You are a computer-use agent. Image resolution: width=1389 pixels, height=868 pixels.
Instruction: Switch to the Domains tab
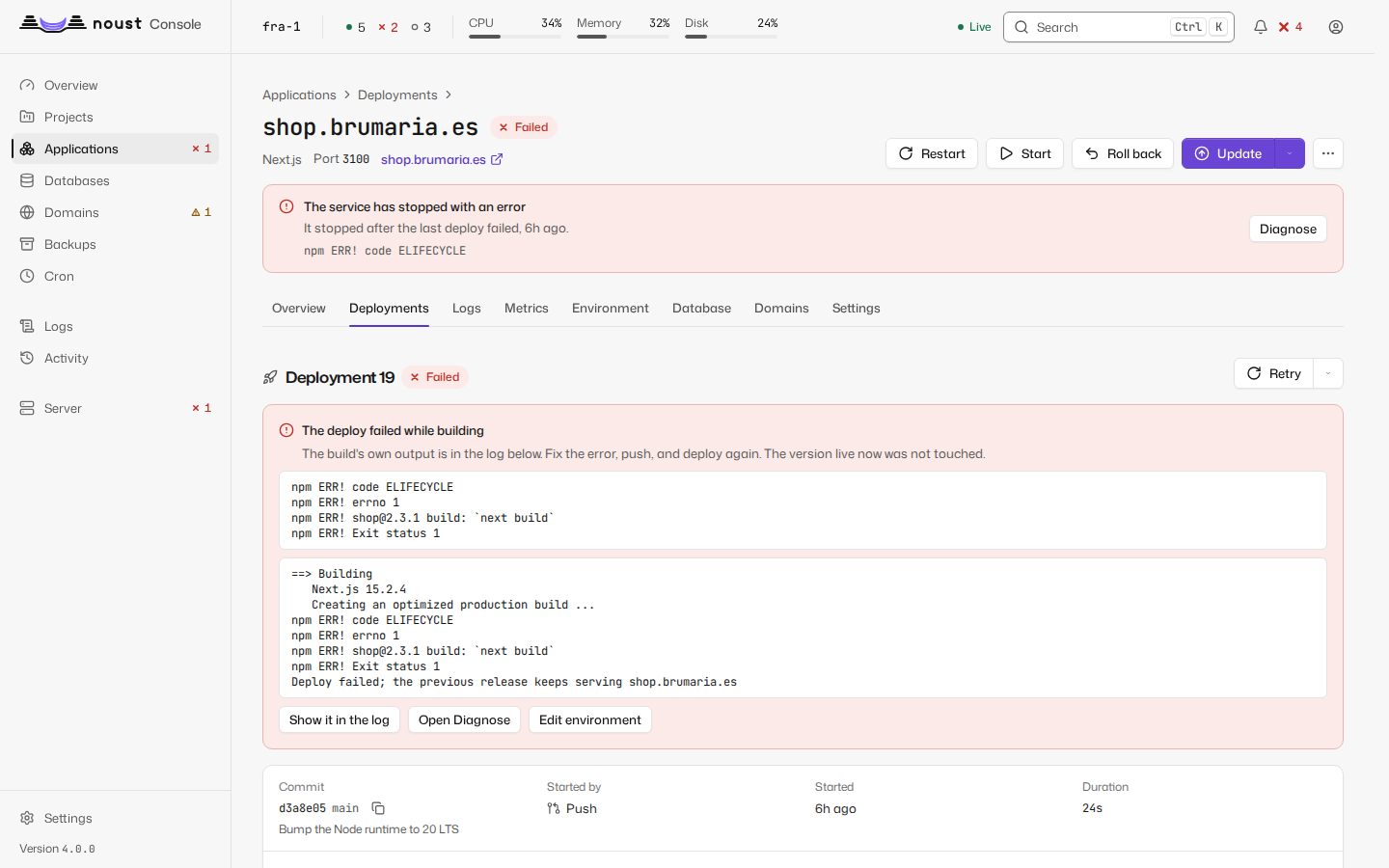pyautogui.click(x=781, y=309)
